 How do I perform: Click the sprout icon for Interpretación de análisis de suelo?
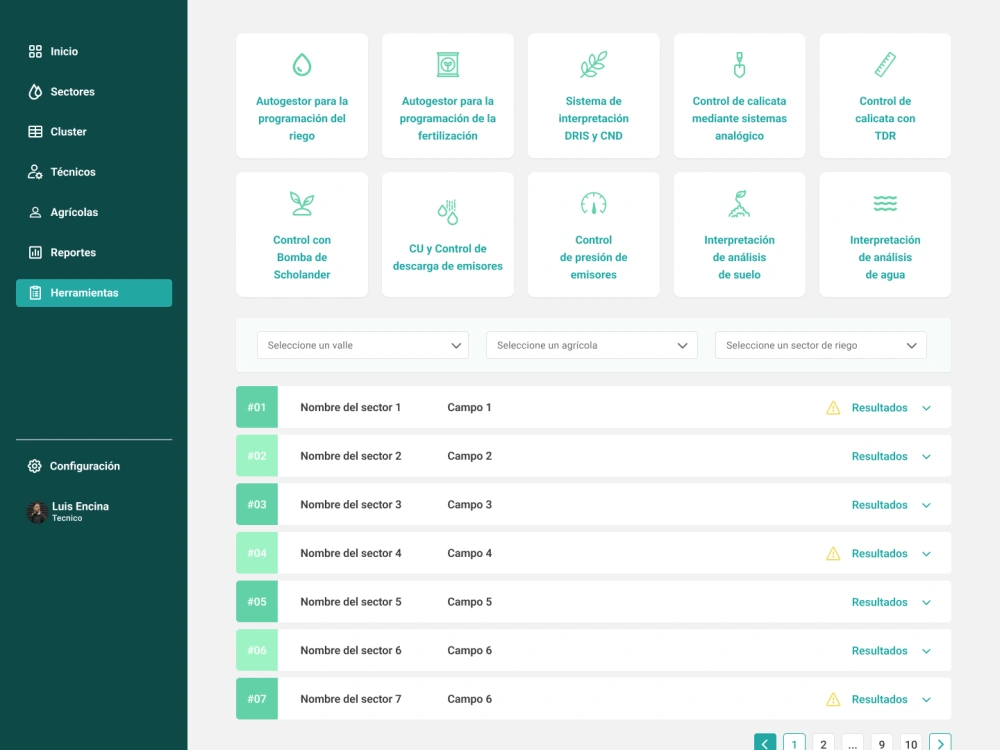pyautogui.click(x=739, y=202)
